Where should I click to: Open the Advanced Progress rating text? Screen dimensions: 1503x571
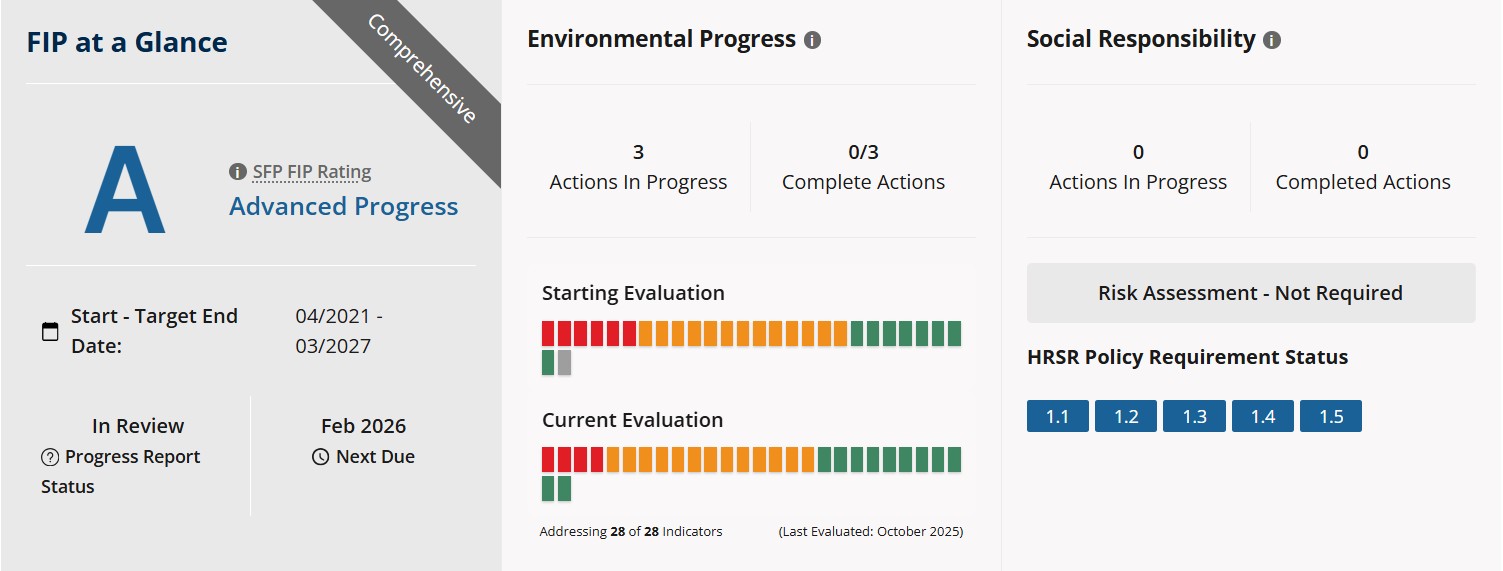(x=343, y=207)
